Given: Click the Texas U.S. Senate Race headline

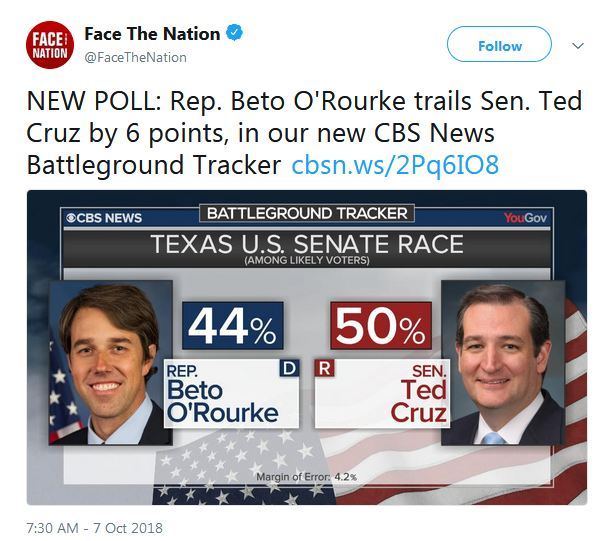Looking at the screenshot, I should [306, 243].
